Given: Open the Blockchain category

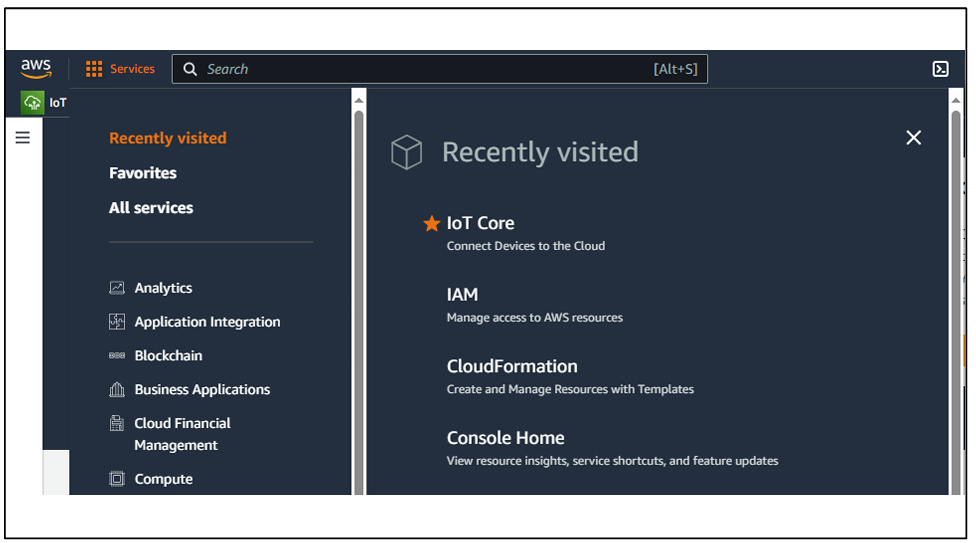Looking at the screenshot, I should coord(168,356).
